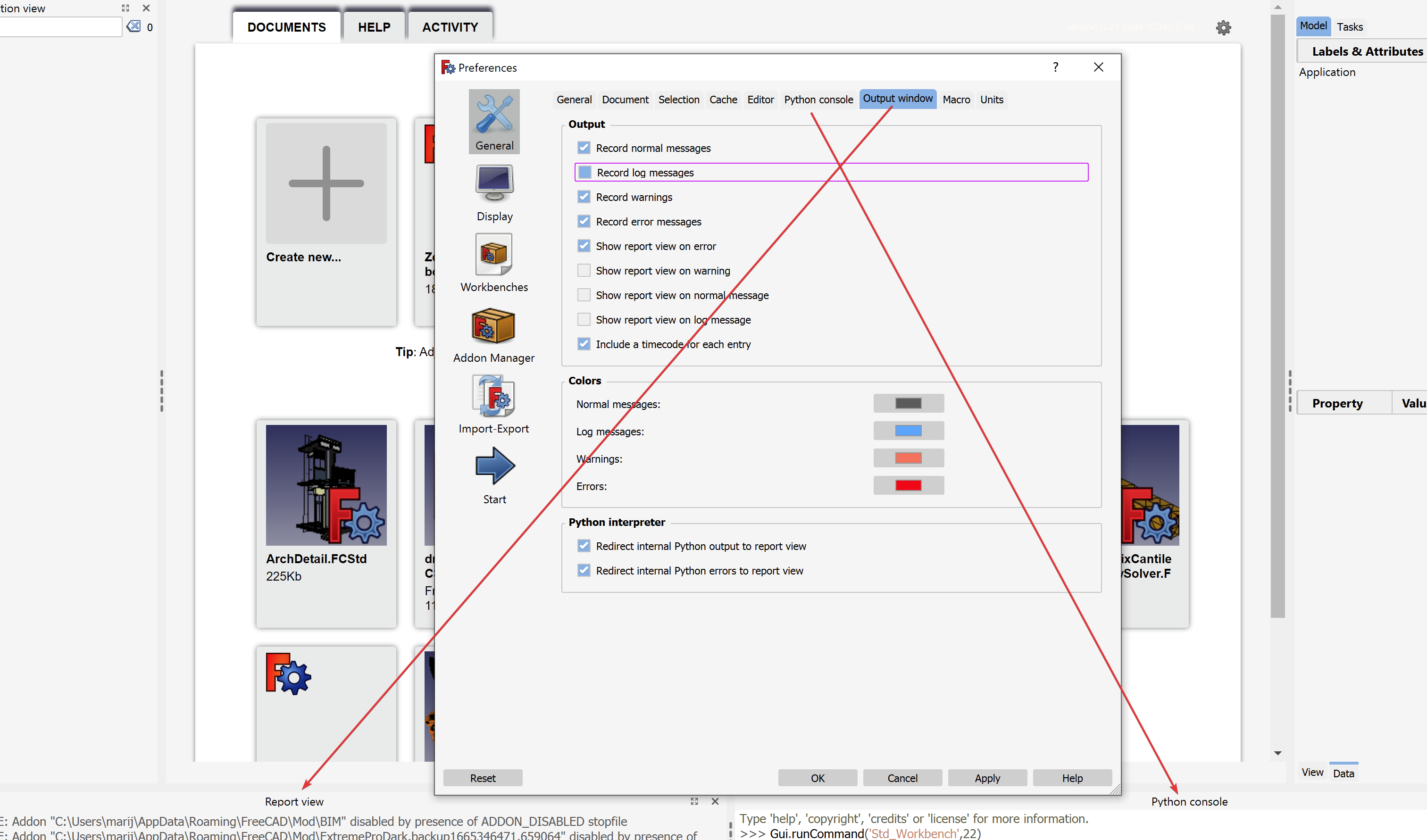The image size is (1427, 840).
Task: Enable Record log messages
Action: coord(584,172)
